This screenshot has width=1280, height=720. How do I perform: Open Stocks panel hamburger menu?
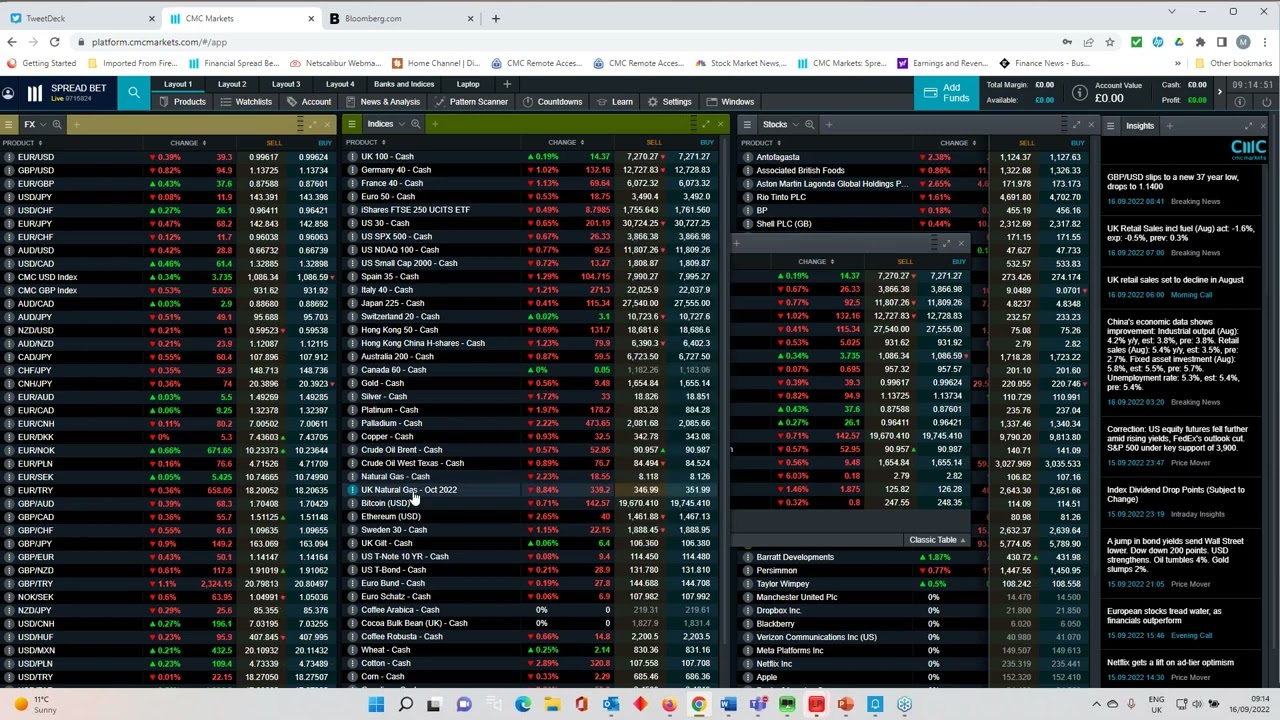(x=748, y=125)
